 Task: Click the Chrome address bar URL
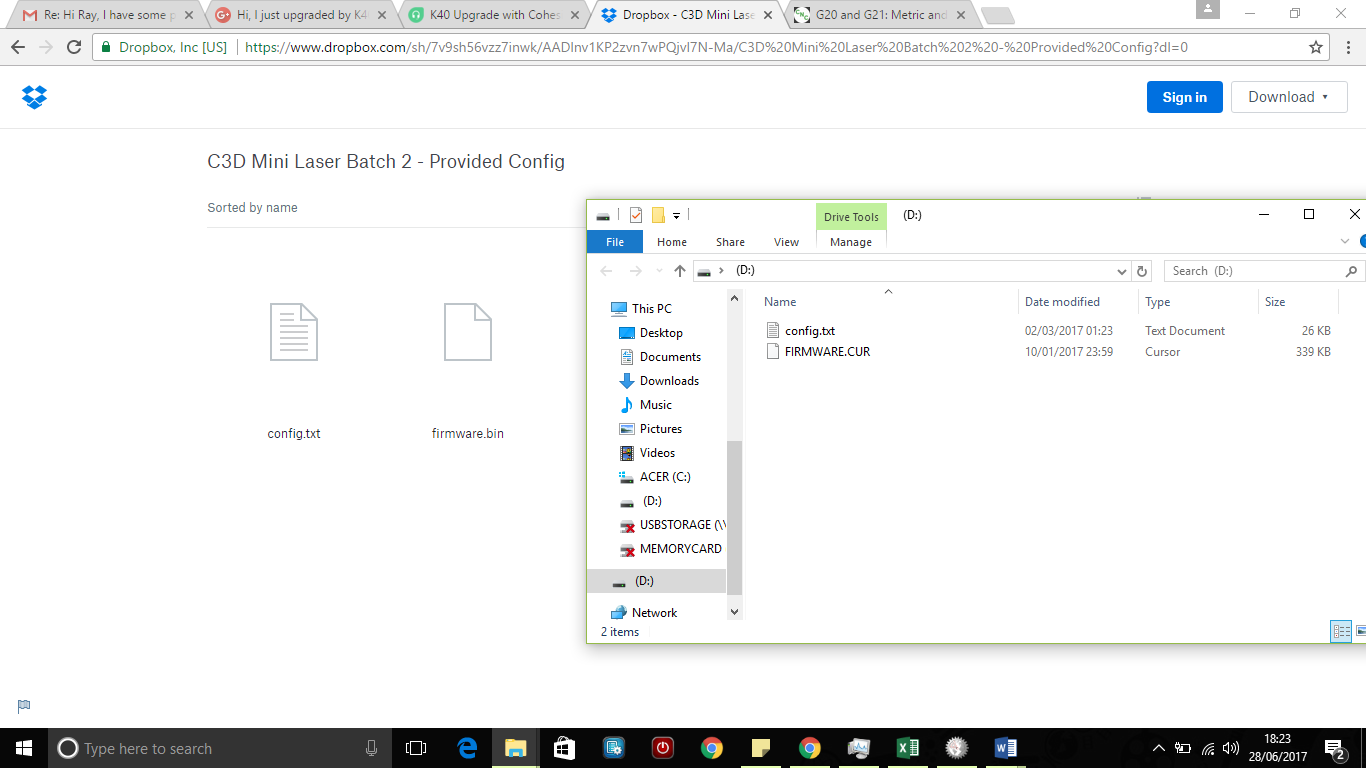716,47
